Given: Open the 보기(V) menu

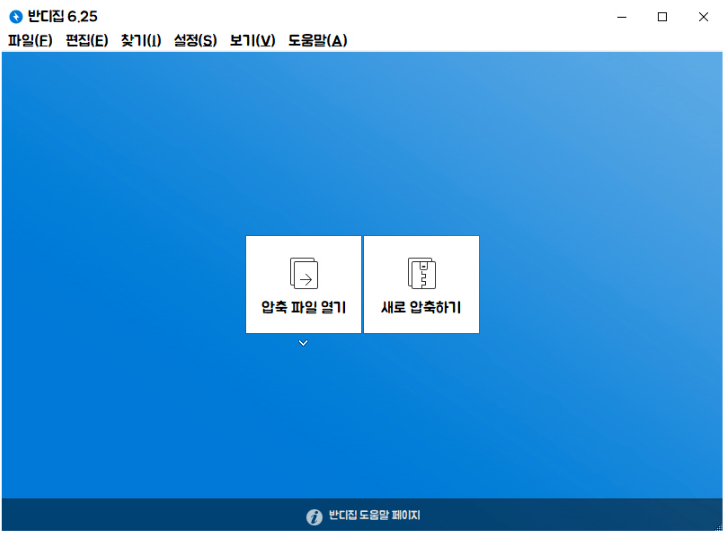Looking at the screenshot, I should 252,40.
